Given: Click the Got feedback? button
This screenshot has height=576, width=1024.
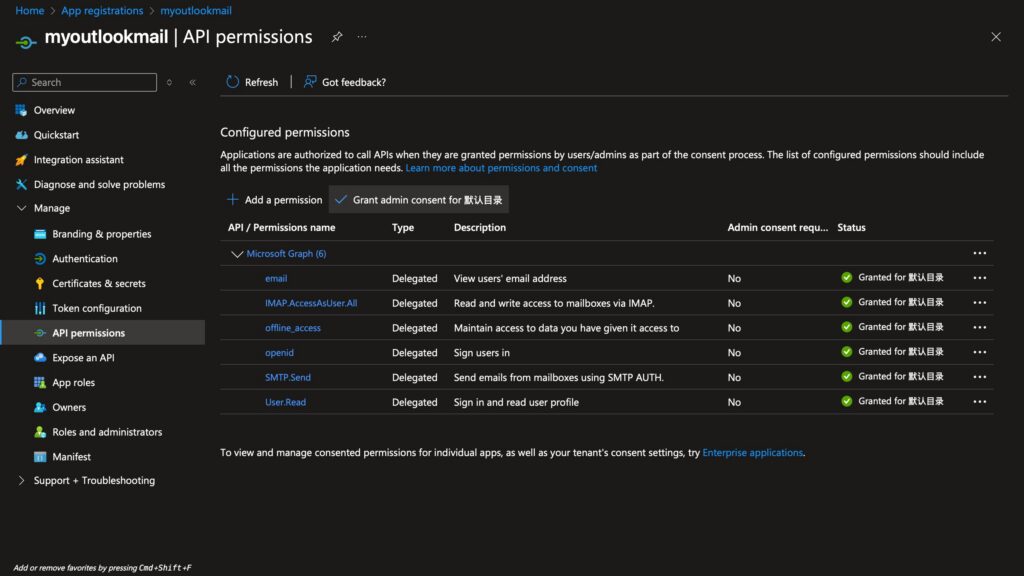Looking at the screenshot, I should point(345,82).
